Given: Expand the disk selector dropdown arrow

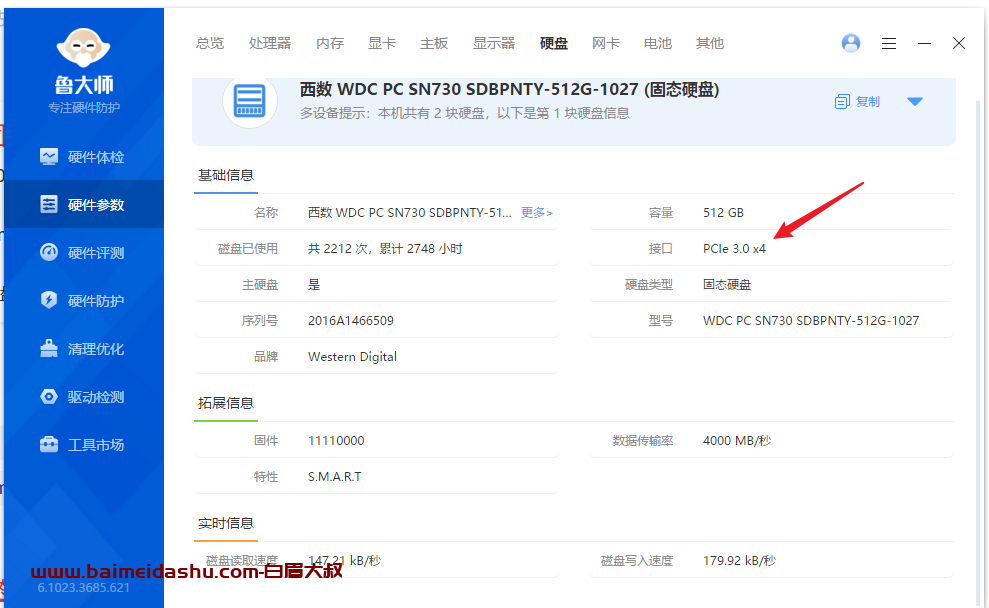Looking at the screenshot, I should [915, 102].
